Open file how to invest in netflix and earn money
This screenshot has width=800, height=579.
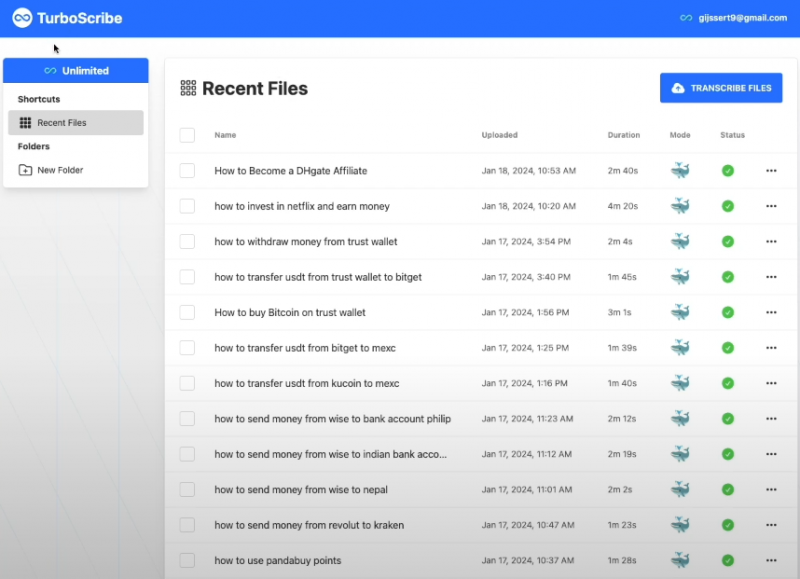tap(302, 206)
